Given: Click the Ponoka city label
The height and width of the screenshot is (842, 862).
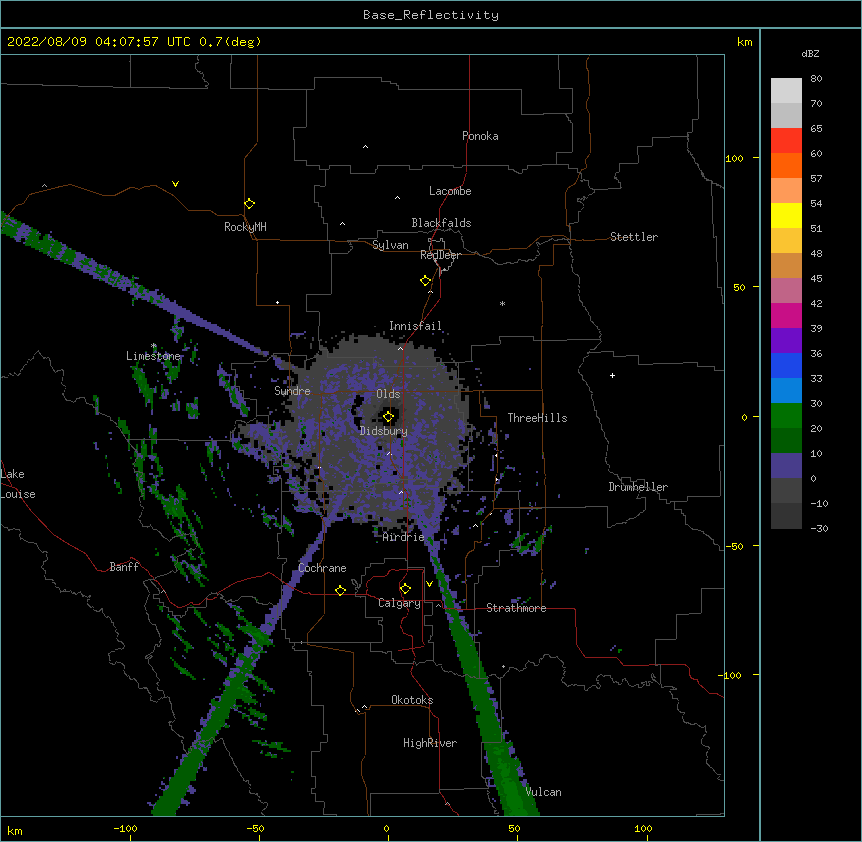Looking at the screenshot, I should tap(480, 136).
